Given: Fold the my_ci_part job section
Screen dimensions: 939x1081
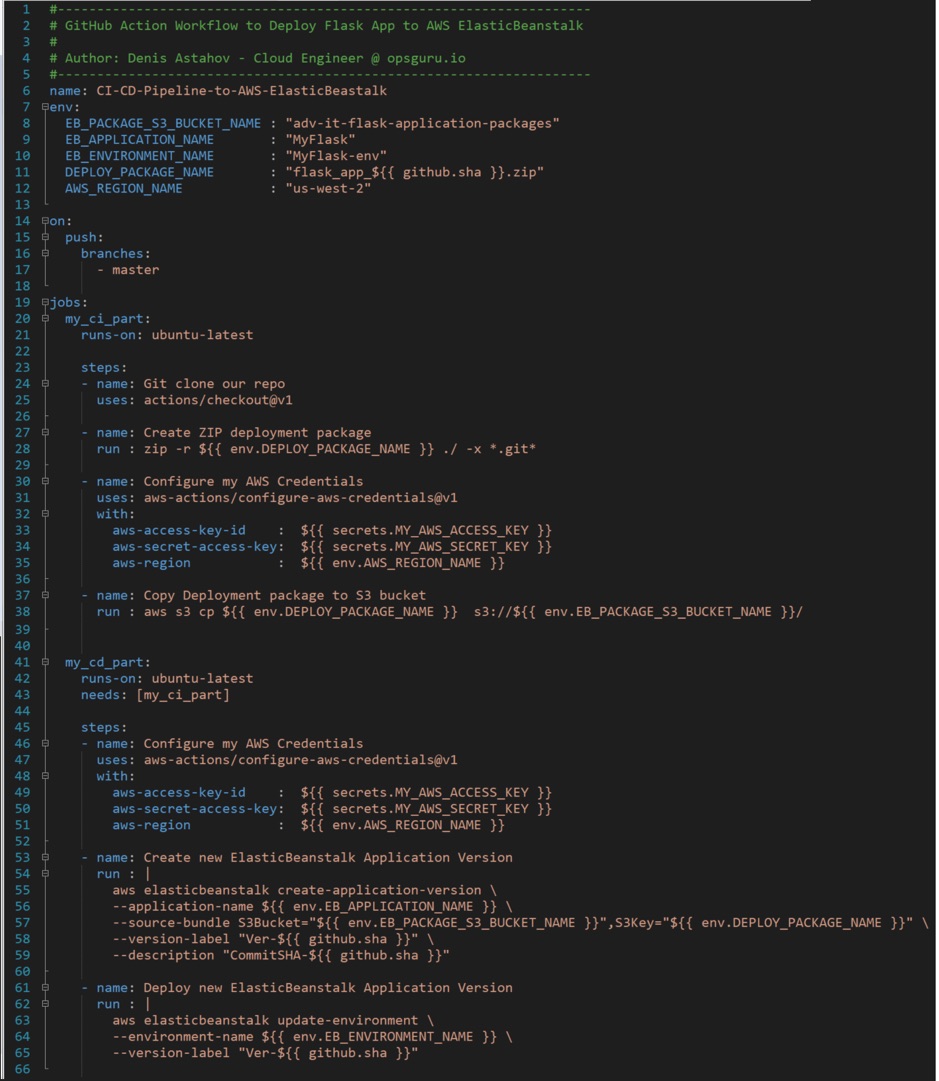Looking at the screenshot, I should point(45,319).
